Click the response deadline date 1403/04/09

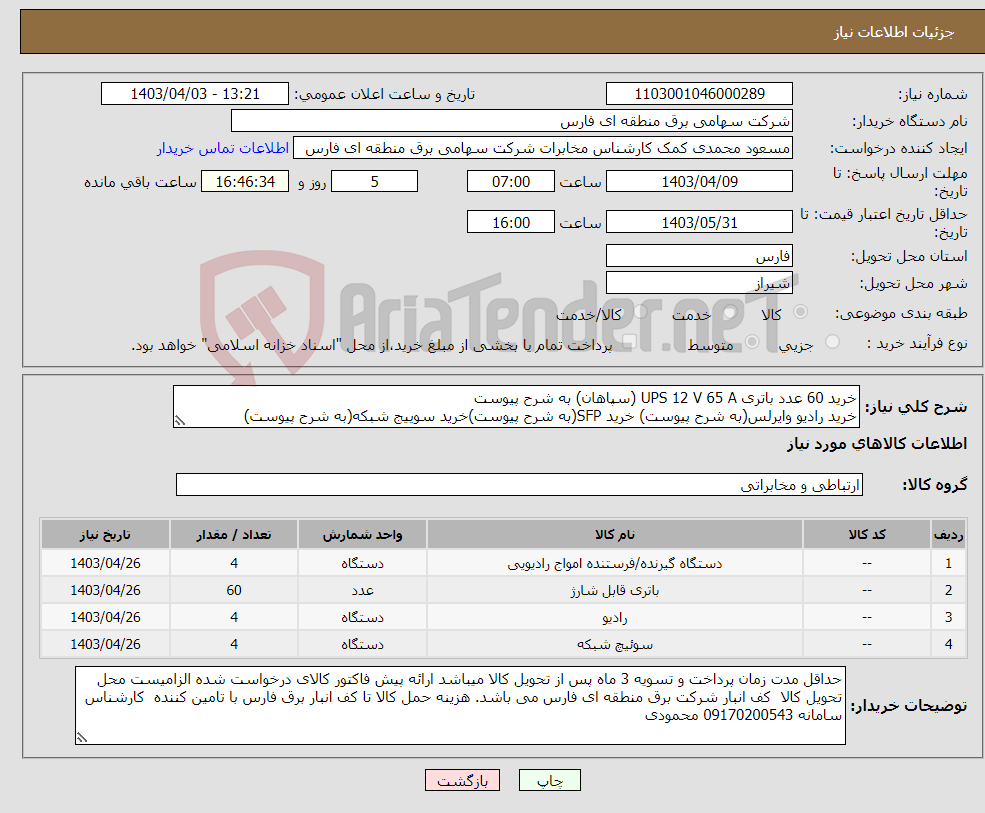click(699, 182)
